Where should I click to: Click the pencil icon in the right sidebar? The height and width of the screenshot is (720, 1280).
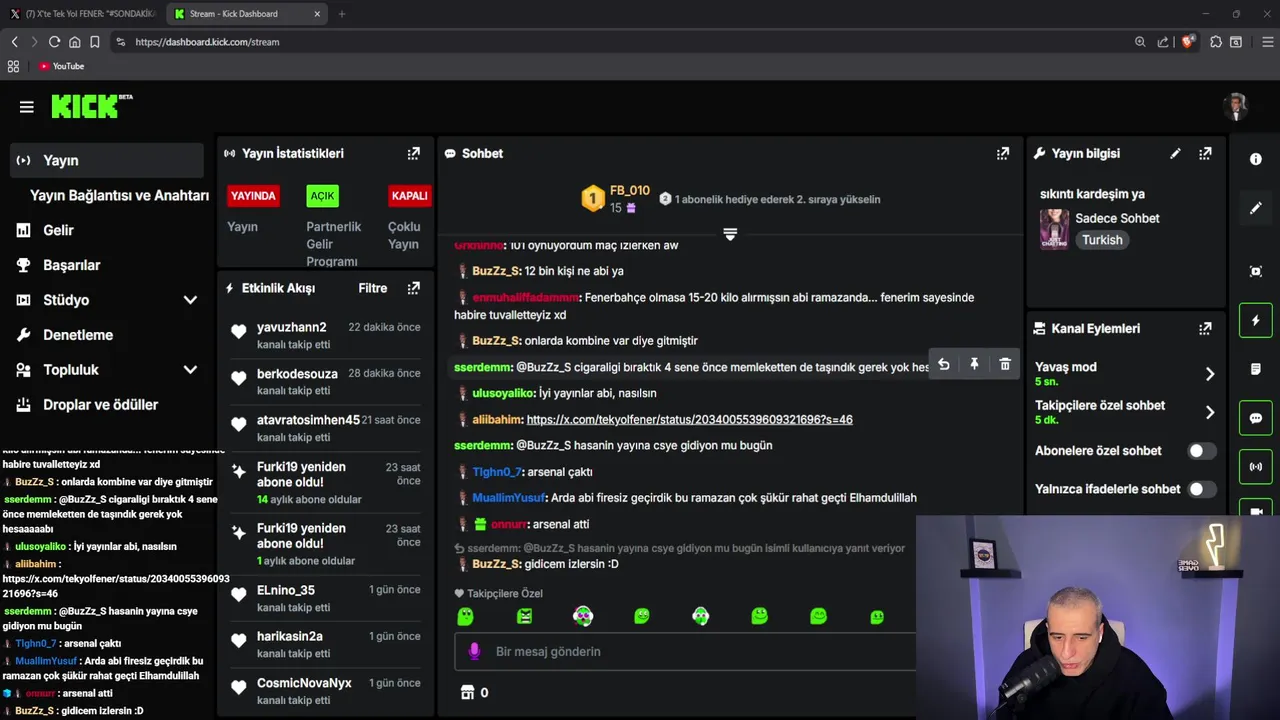(x=1256, y=208)
